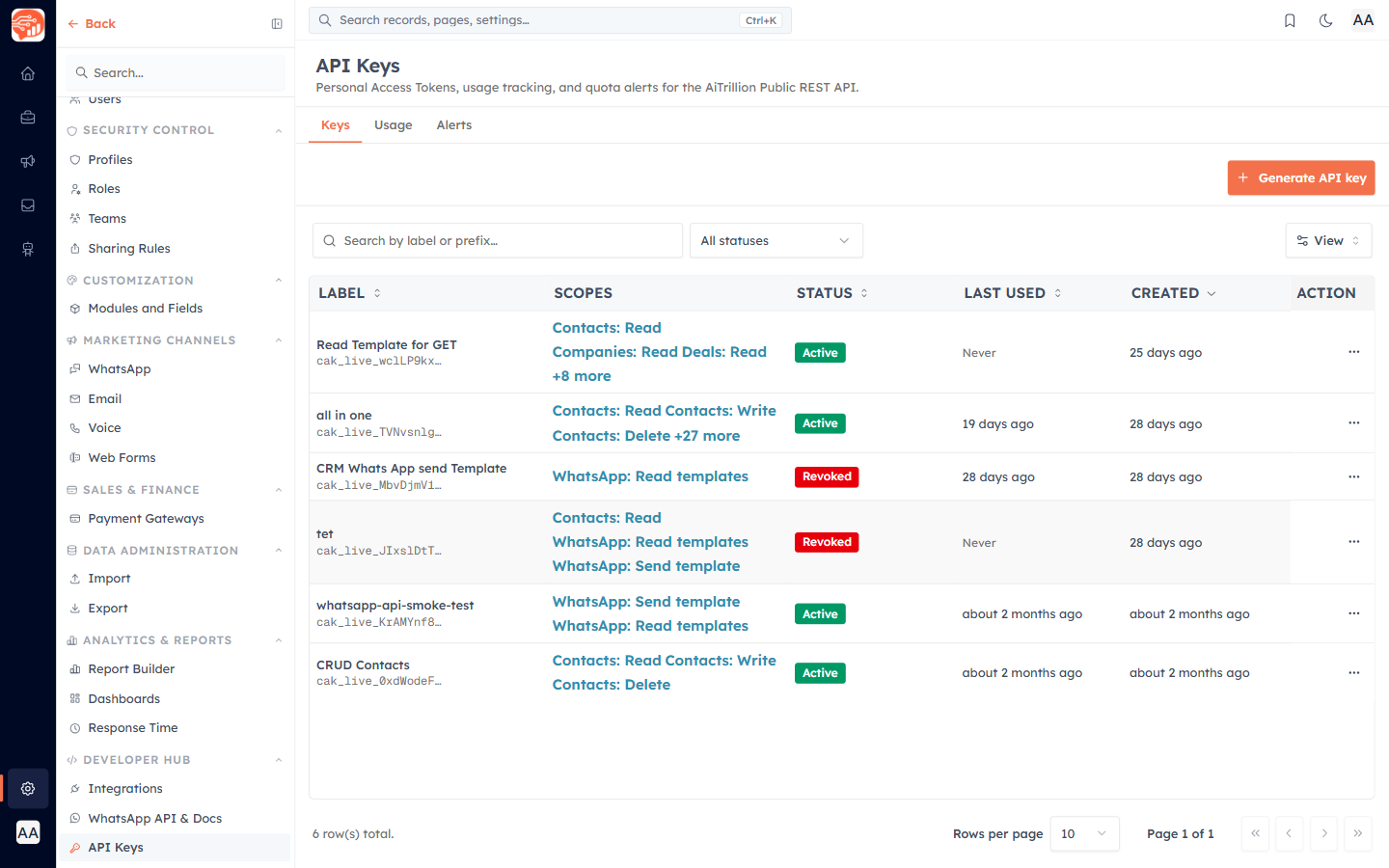Click the AiTrillion logo icon
The width and height of the screenshot is (1389, 868).
pos(28,25)
